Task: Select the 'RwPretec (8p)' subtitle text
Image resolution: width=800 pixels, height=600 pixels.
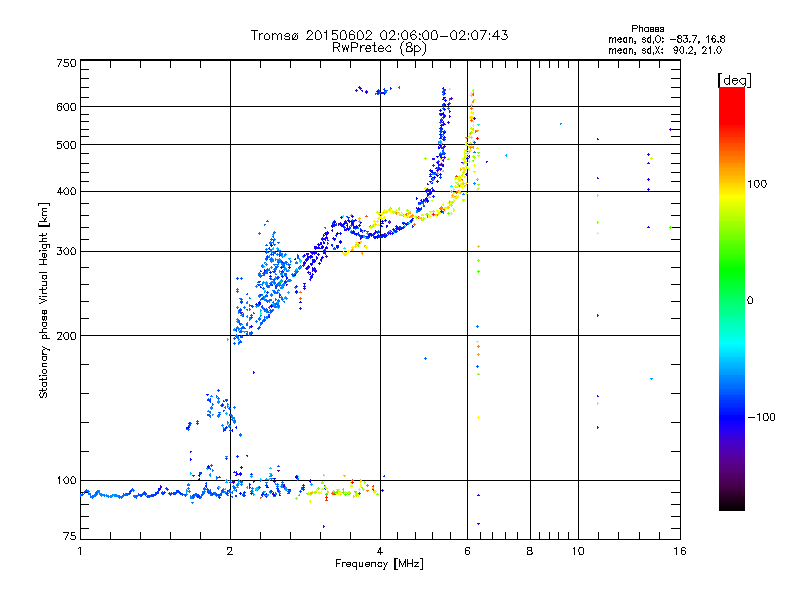Action: tap(379, 48)
